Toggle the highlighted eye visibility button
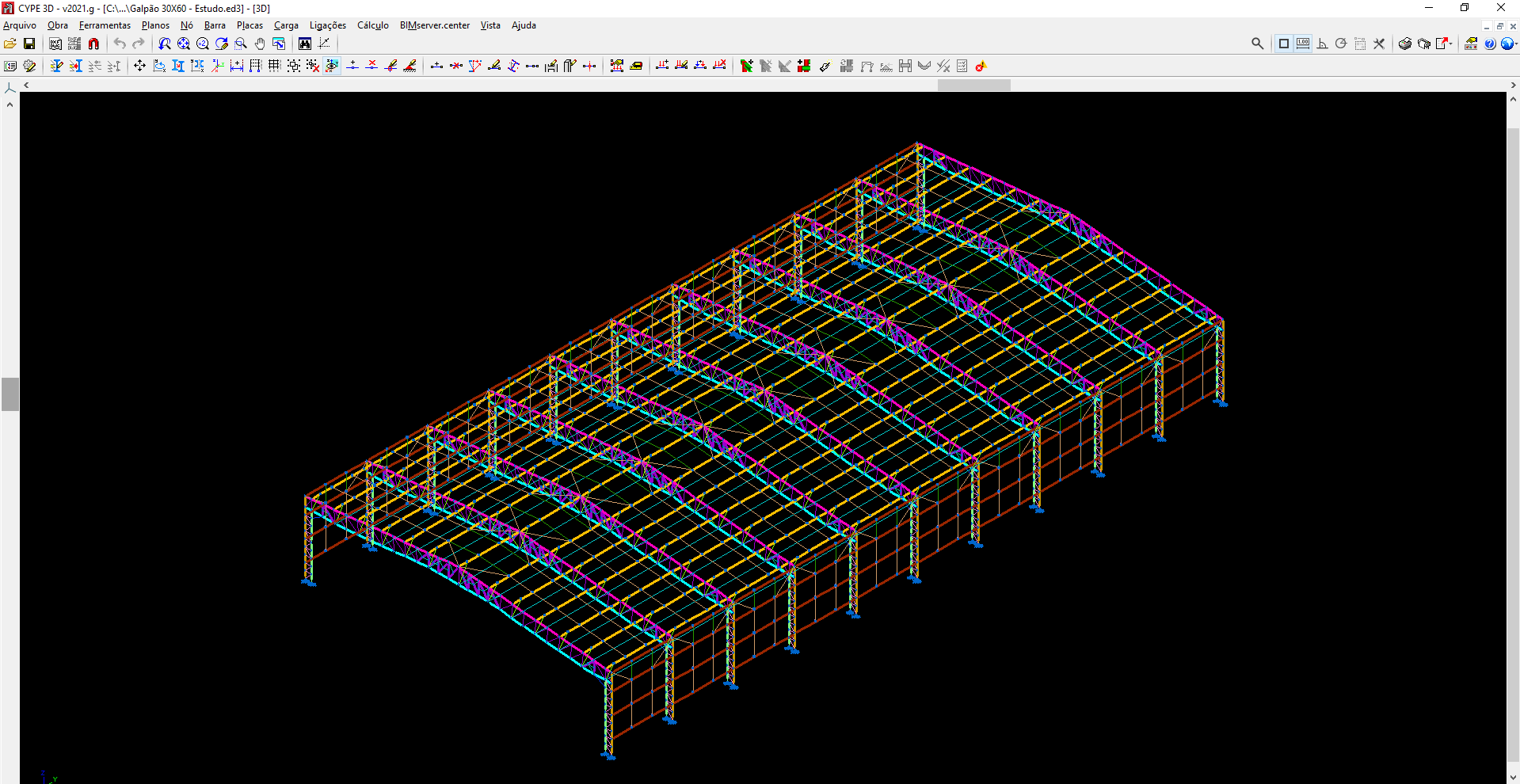 332,66
